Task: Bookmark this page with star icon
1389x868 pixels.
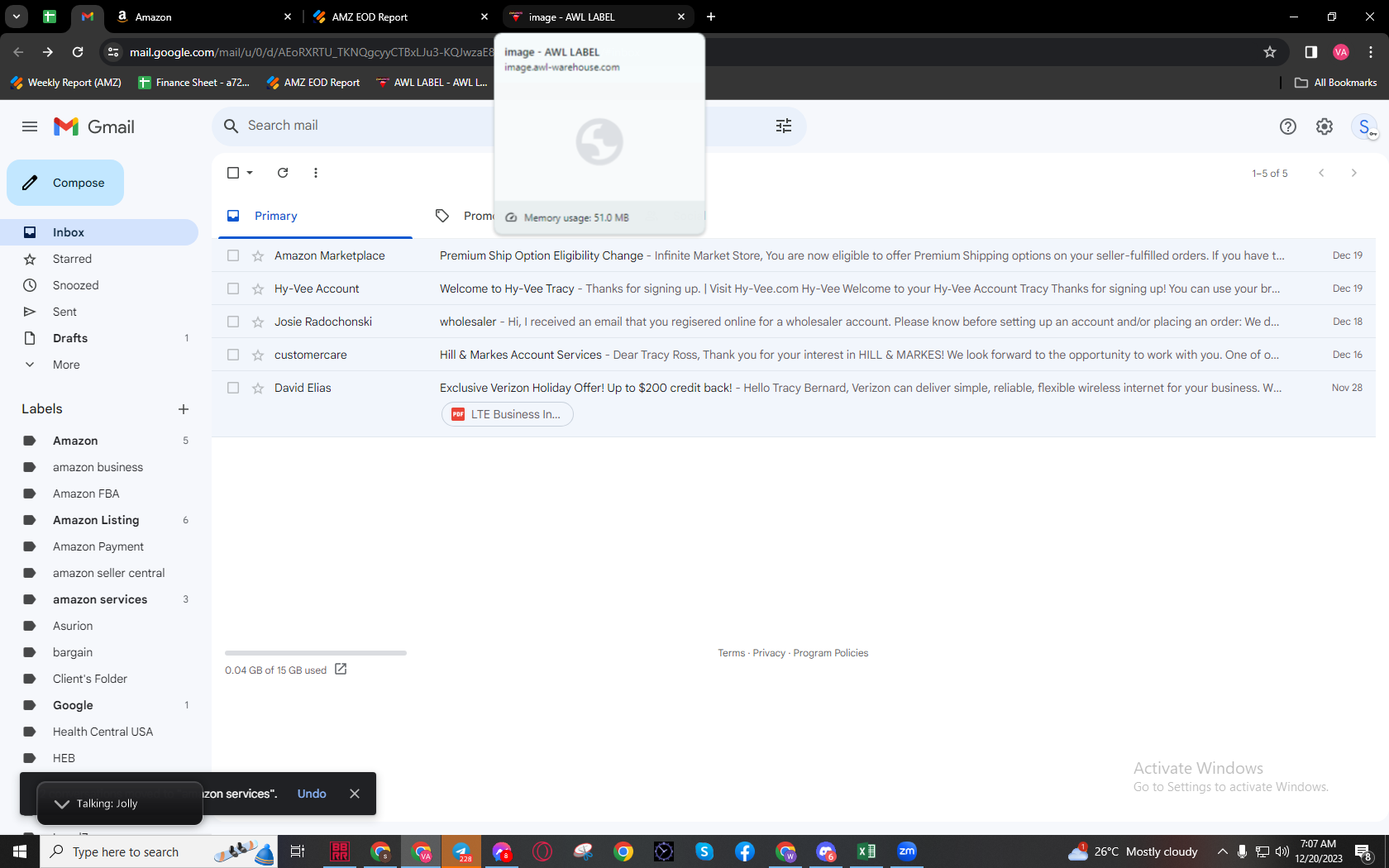Action: pos(1270,52)
